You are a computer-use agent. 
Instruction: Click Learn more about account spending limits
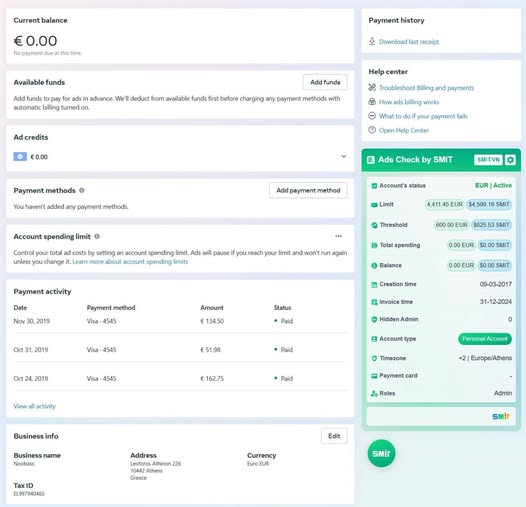click(x=130, y=261)
